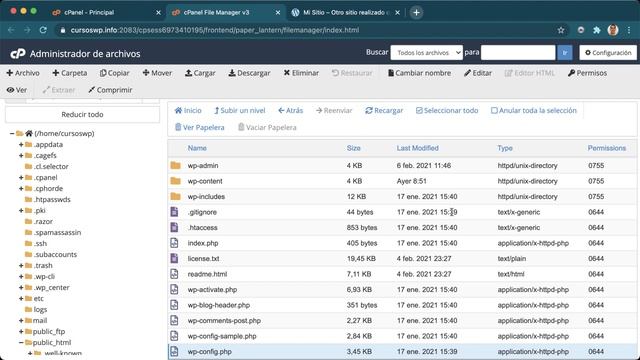The height and width of the screenshot is (360, 640).
Task: Select the wp-blog-header.php file name
Action: [x=219, y=305]
